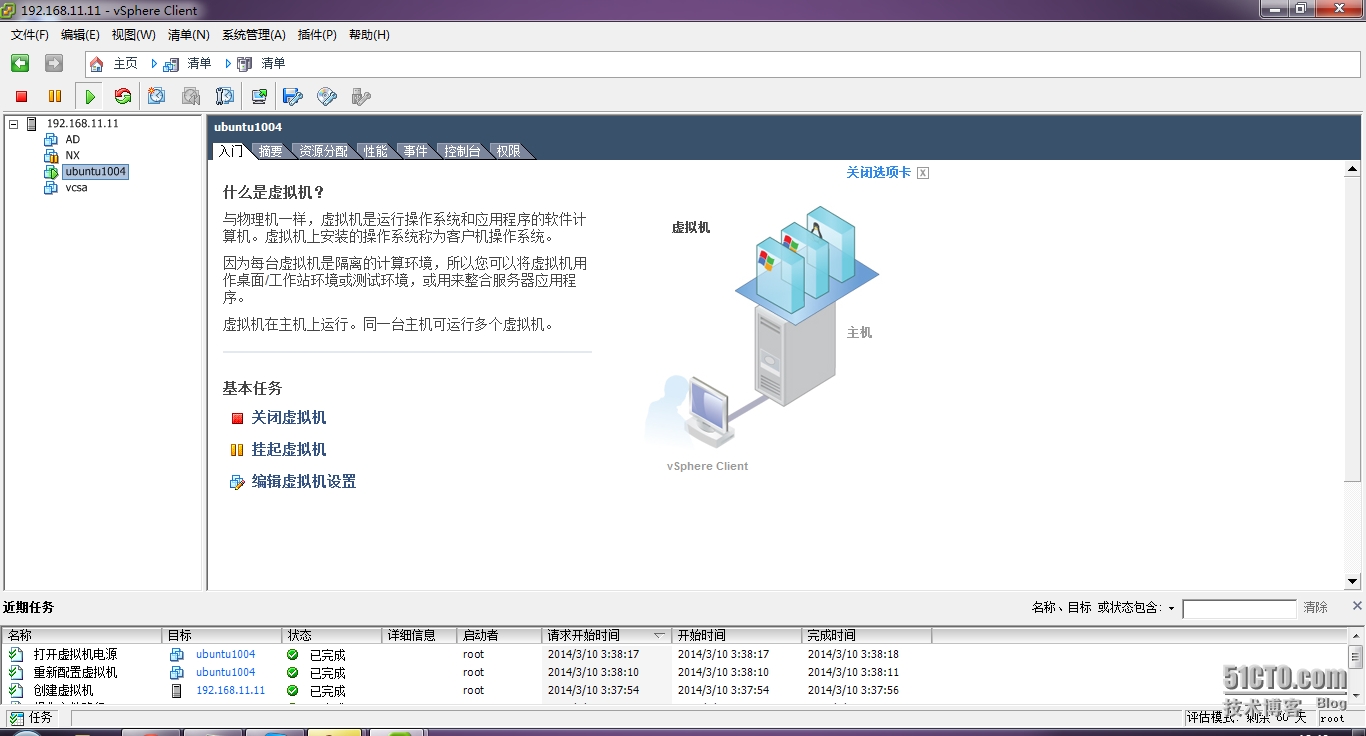Open the 编辑(E) menu

[80, 35]
